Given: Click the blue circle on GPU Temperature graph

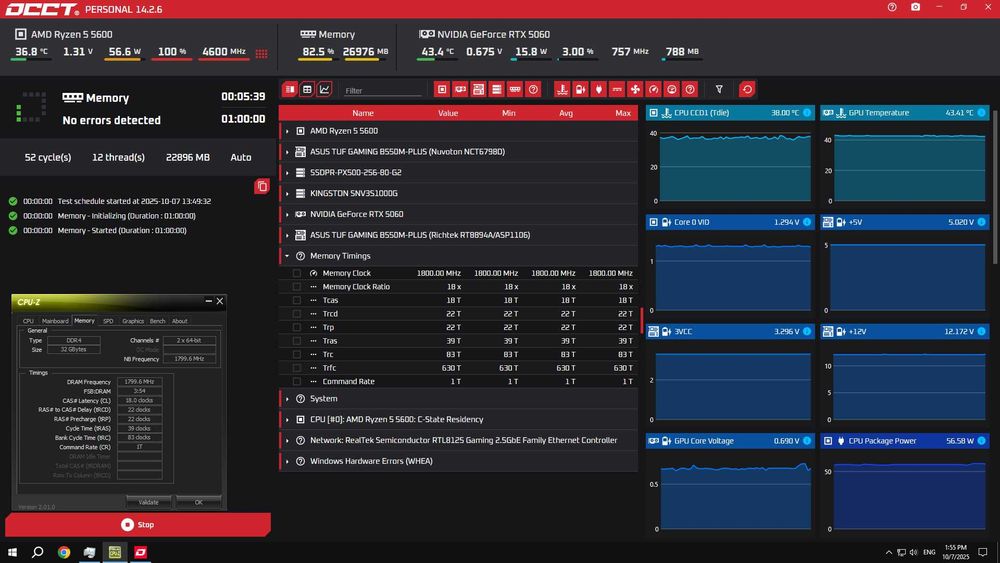Looking at the screenshot, I should tap(982, 113).
